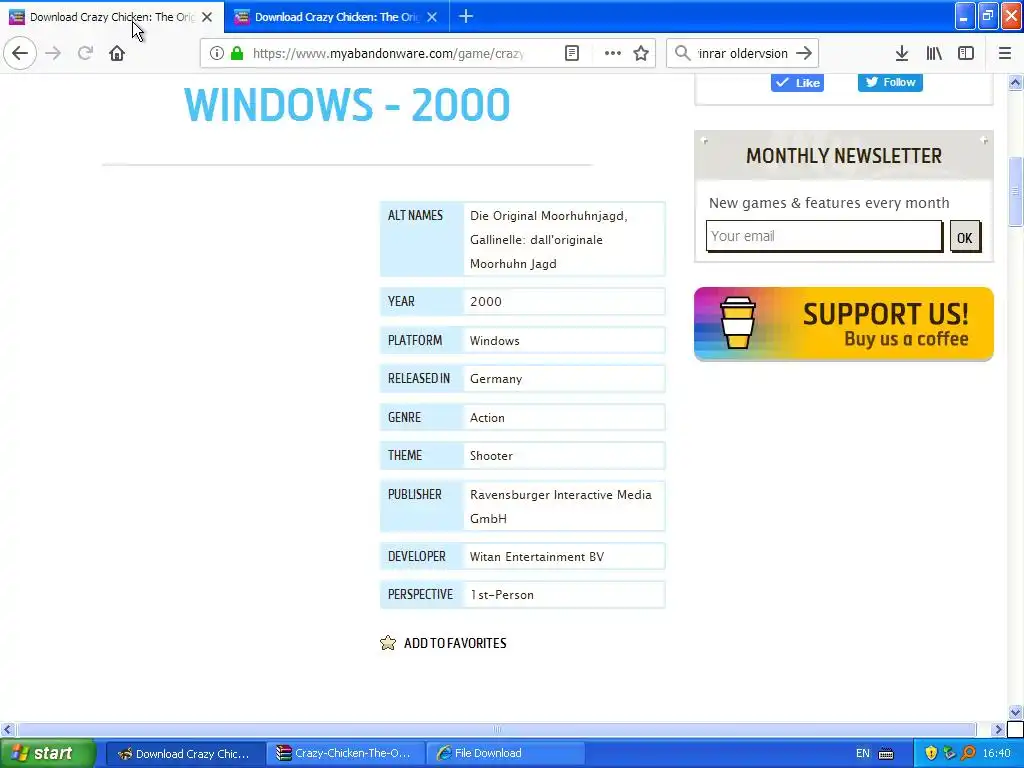This screenshot has width=1024, height=768.
Task: Click the WINDOWS - 2000 heading
Action: tap(347, 104)
